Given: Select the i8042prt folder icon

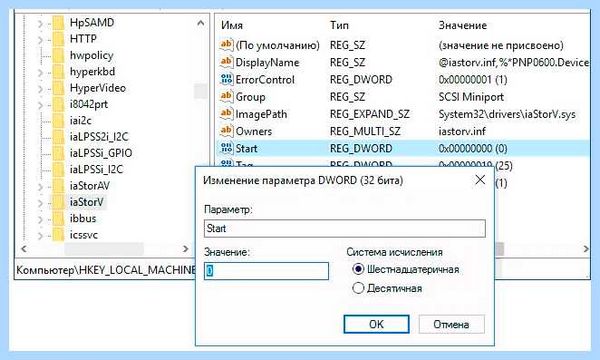Looking at the screenshot, I should pos(58,105).
